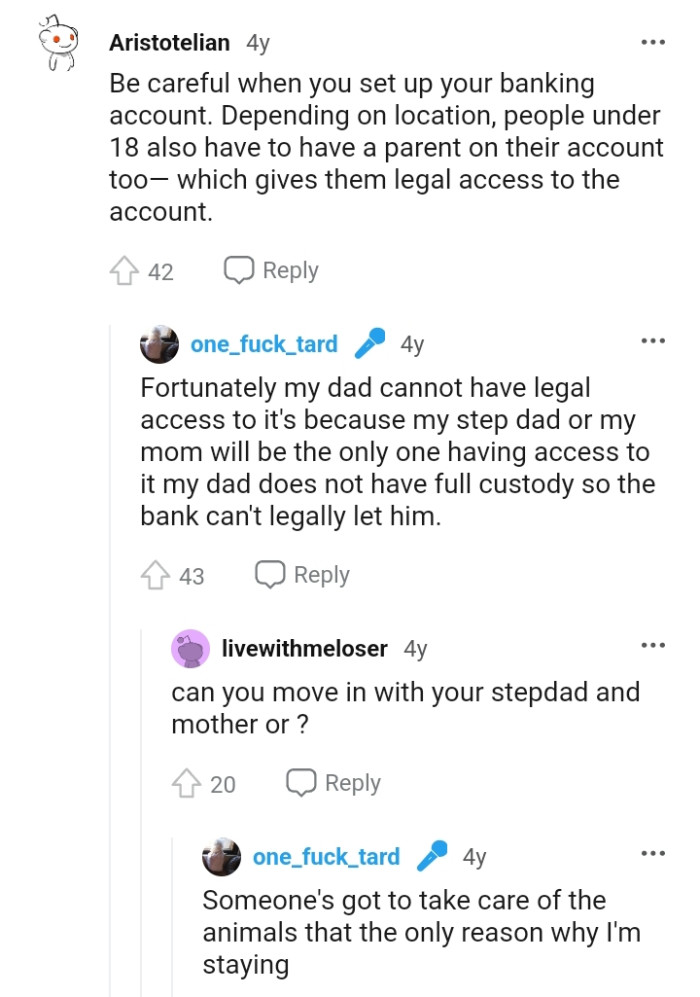Open livewithmeloser's user profile
Image resolution: width=700 pixels, height=997 pixels.
(x=302, y=648)
